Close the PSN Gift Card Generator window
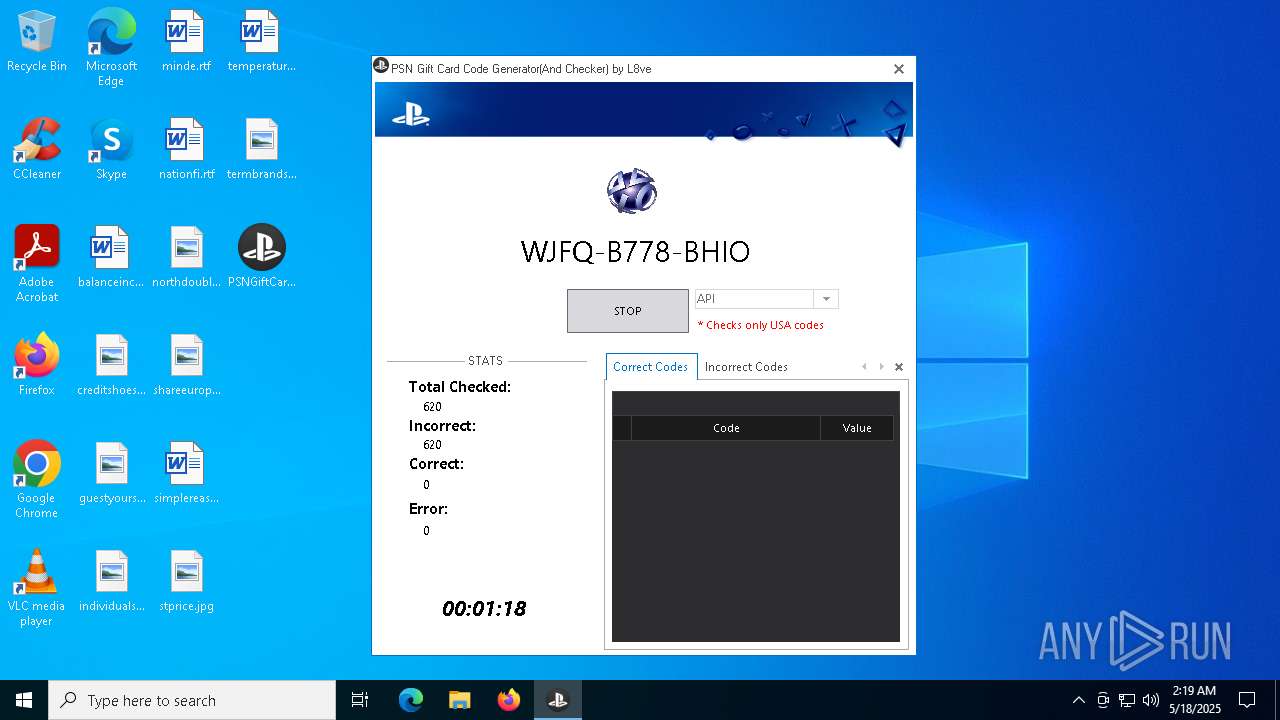The image size is (1280, 720). point(898,69)
